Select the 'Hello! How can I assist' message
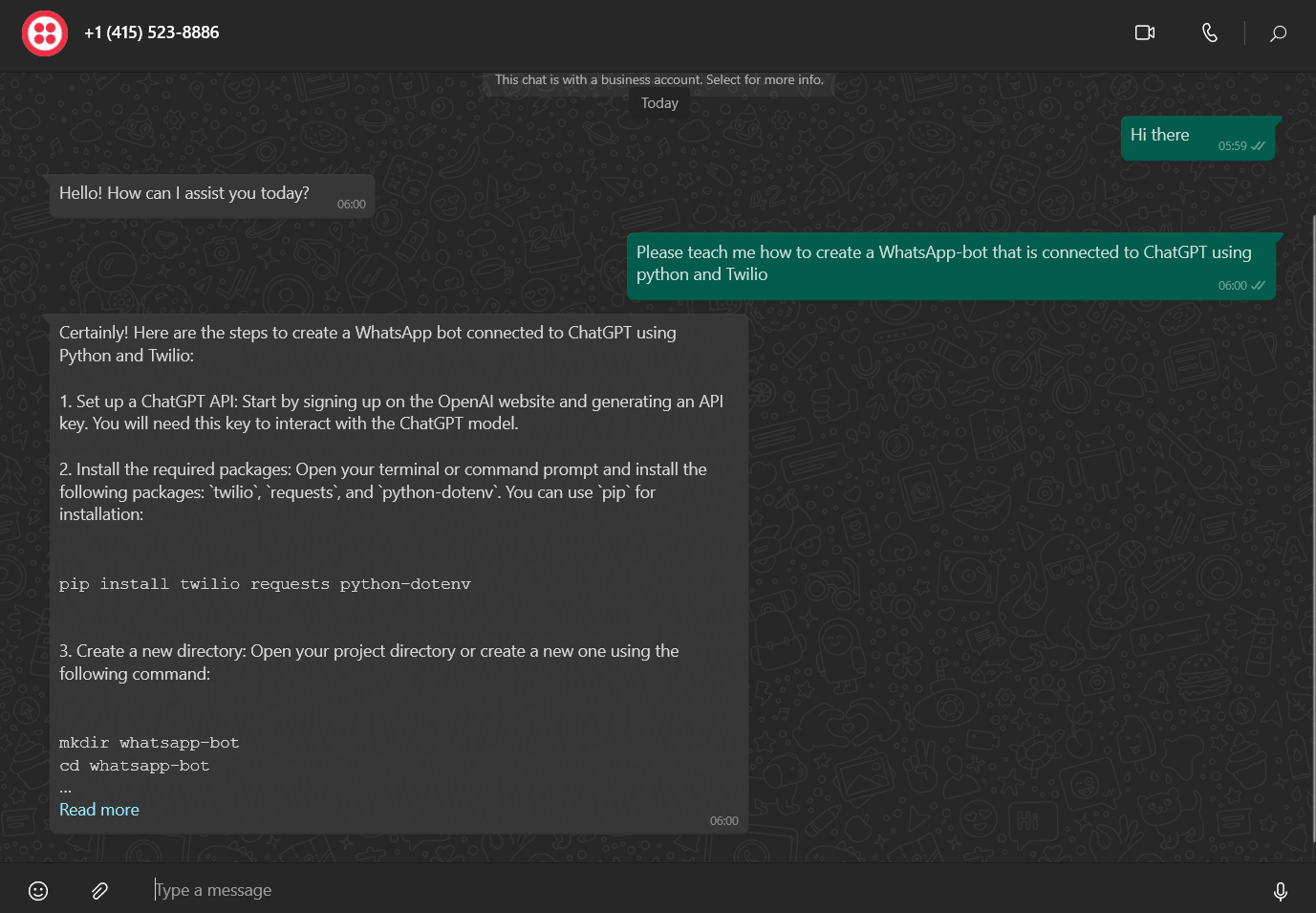Image resolution: width=1316 pixels, height=913 pixels. (184, 193)
